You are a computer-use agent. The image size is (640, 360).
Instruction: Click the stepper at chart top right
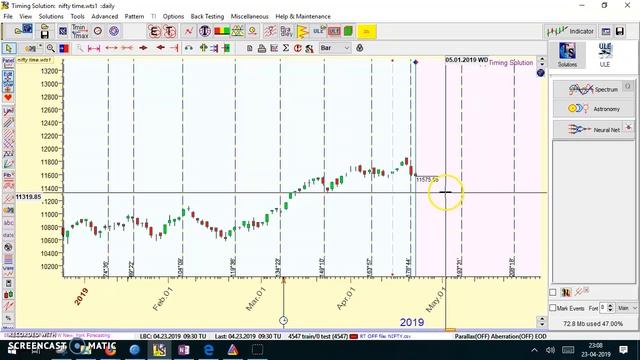(x=542, y=62)
